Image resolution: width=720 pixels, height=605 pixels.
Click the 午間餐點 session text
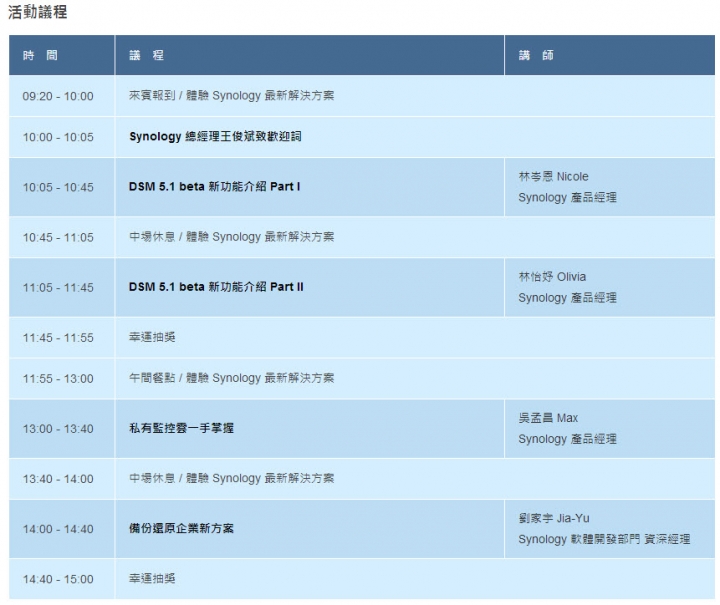231,378
